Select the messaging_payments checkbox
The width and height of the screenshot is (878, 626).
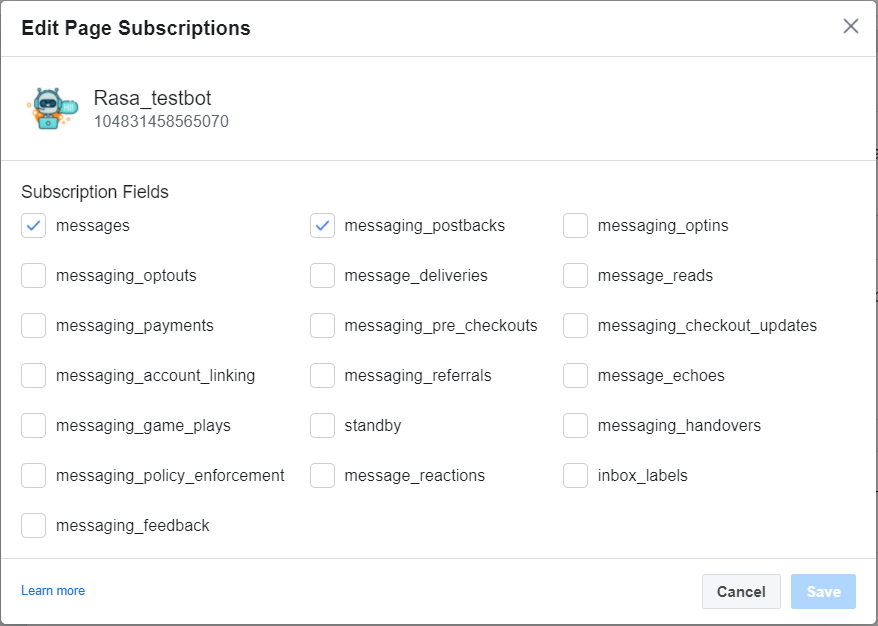click(x=34, y=326)
